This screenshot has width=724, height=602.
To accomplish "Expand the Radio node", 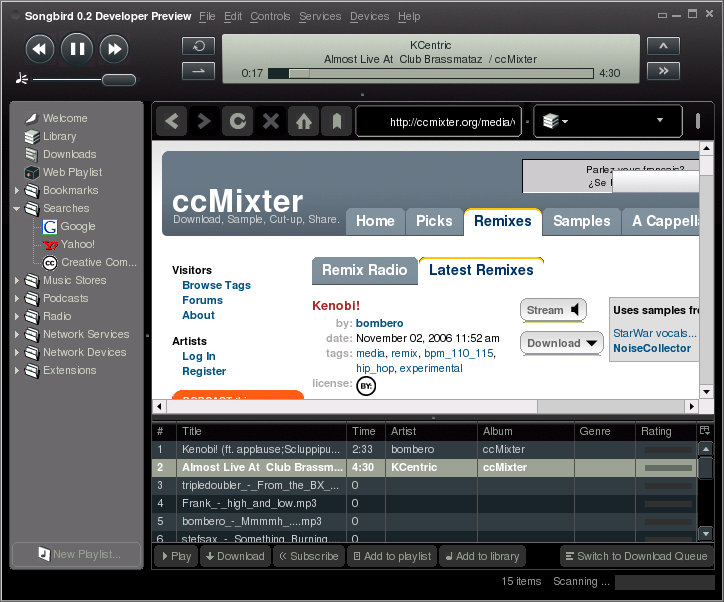I will click(x=17, y=316).
